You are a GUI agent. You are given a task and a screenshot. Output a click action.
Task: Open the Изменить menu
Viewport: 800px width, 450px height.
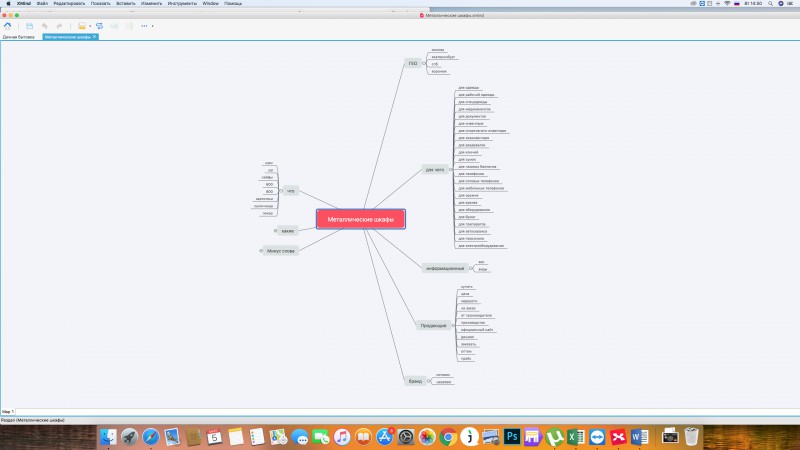tap(152, 4)
